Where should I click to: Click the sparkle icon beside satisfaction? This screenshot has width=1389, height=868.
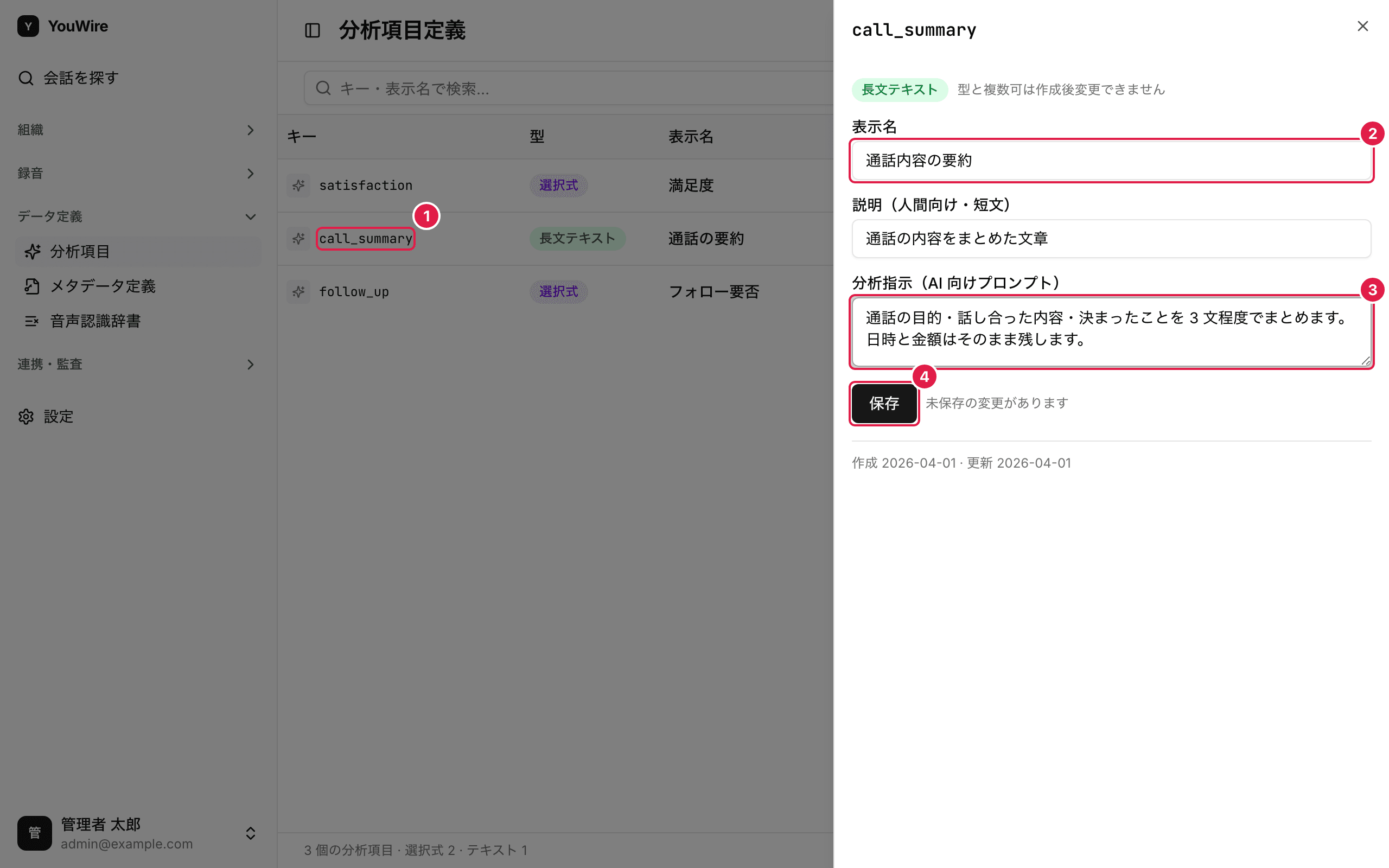pyautogui.click(x=298, y=186)
